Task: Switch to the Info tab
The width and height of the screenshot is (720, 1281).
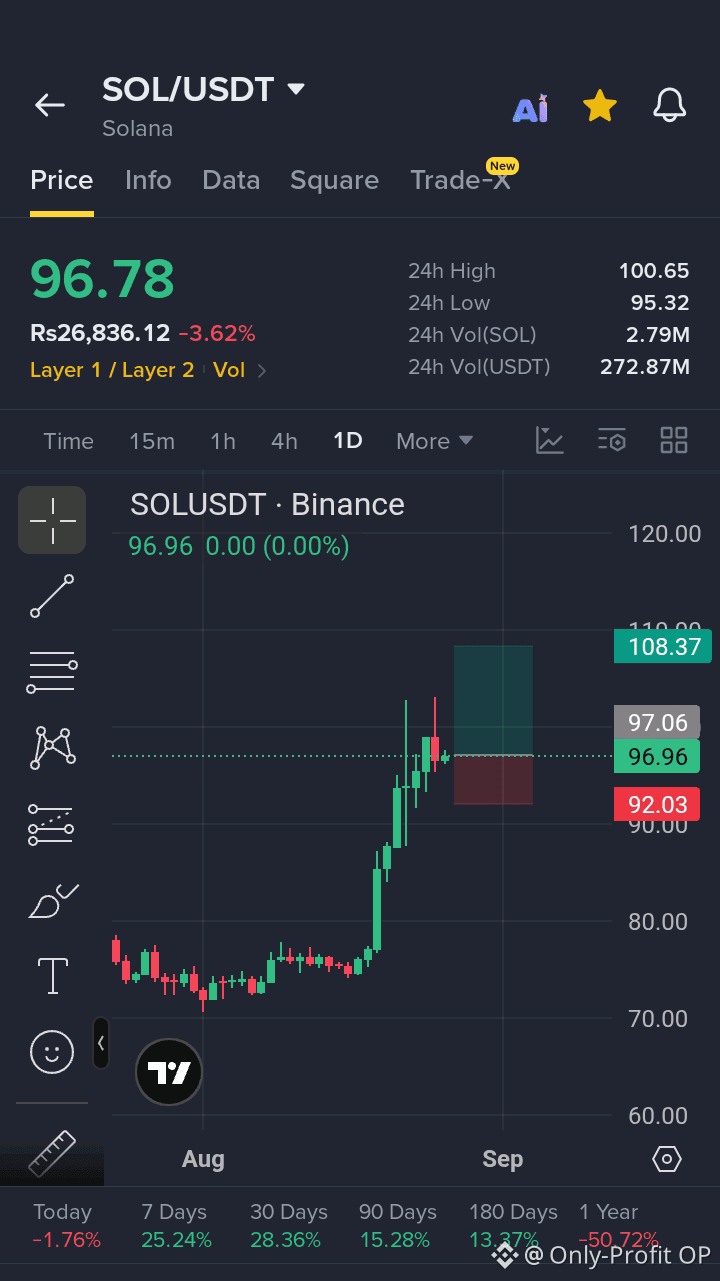Action: (148, 180)
